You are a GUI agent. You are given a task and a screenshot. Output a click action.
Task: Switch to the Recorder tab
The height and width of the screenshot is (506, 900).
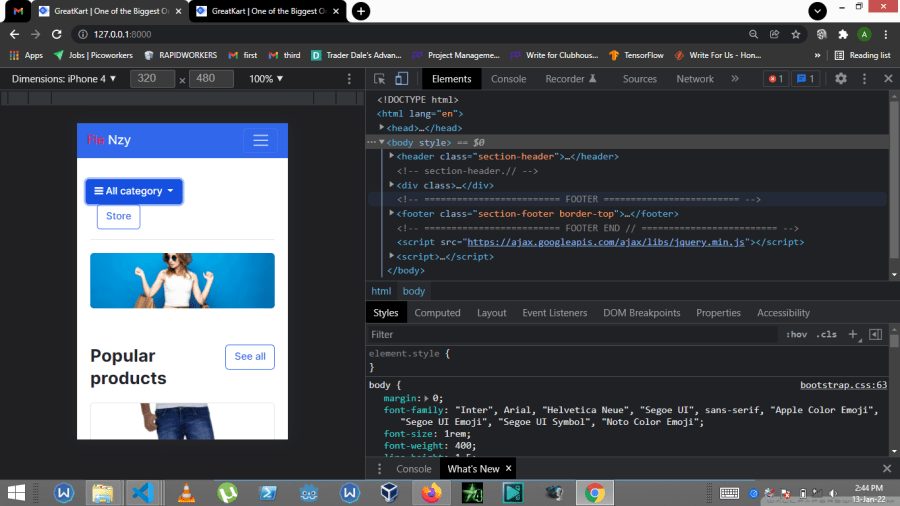(571, 79)
